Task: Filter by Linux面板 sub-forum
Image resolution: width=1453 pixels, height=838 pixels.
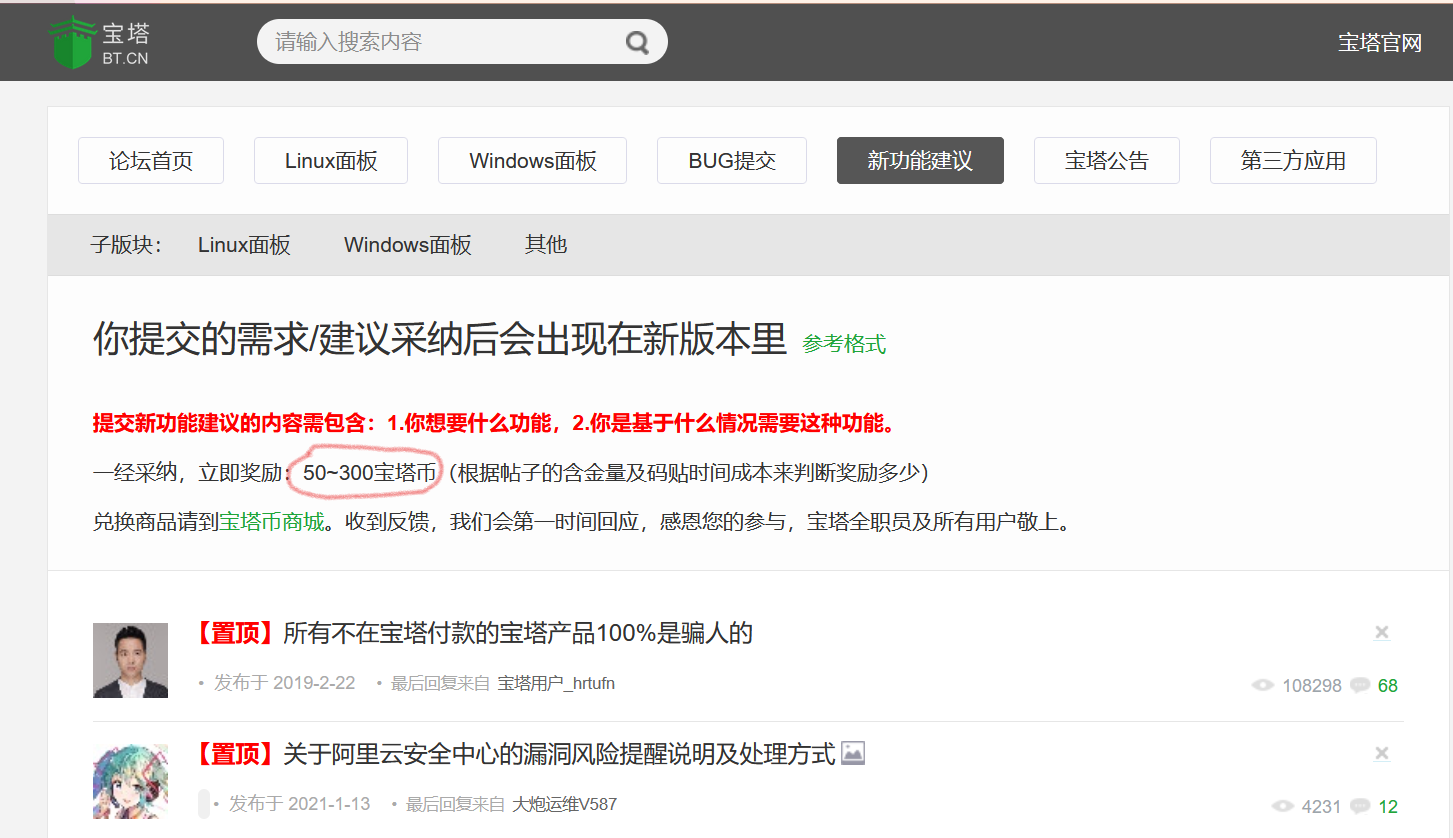Action: point(244,245)
